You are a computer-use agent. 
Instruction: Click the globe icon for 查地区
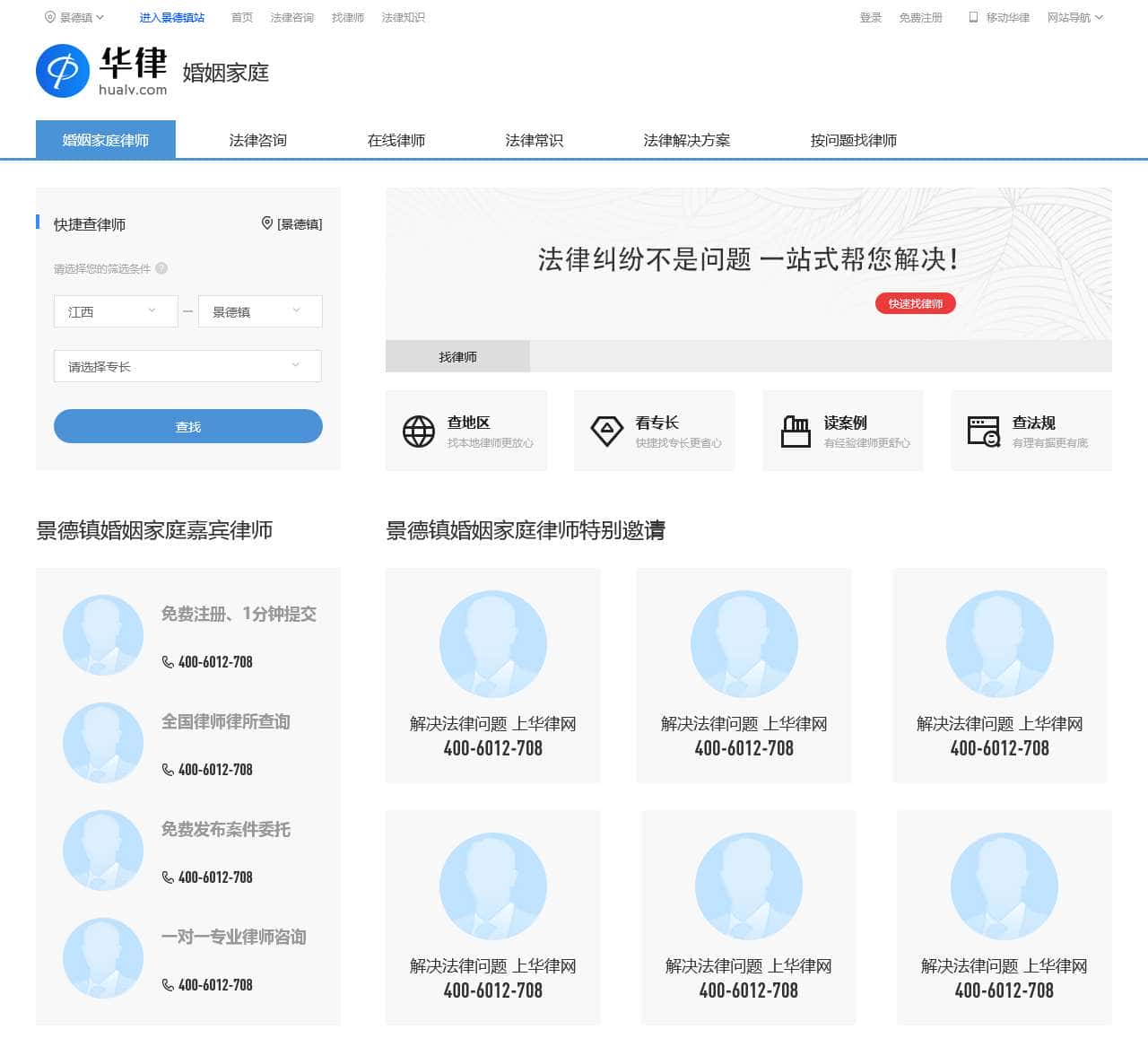tap(419, 432)
